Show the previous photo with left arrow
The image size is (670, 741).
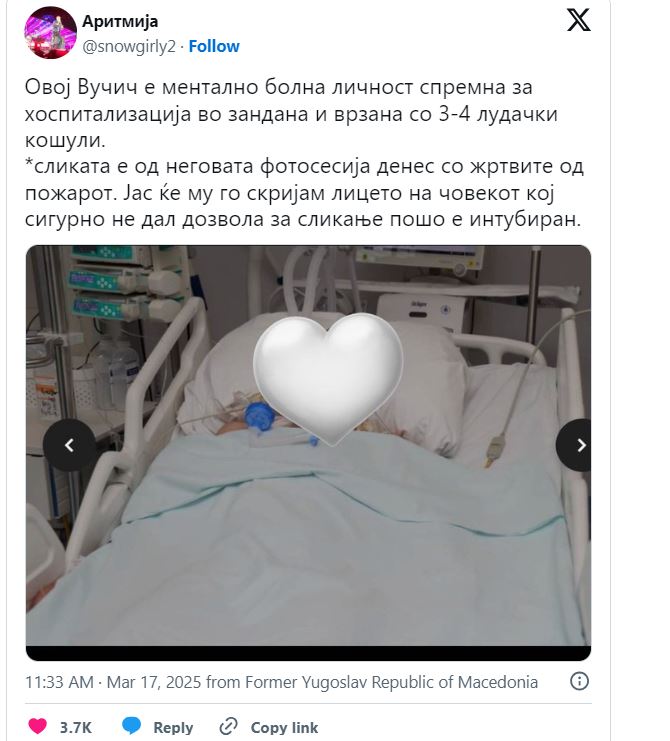click(69, 445)
